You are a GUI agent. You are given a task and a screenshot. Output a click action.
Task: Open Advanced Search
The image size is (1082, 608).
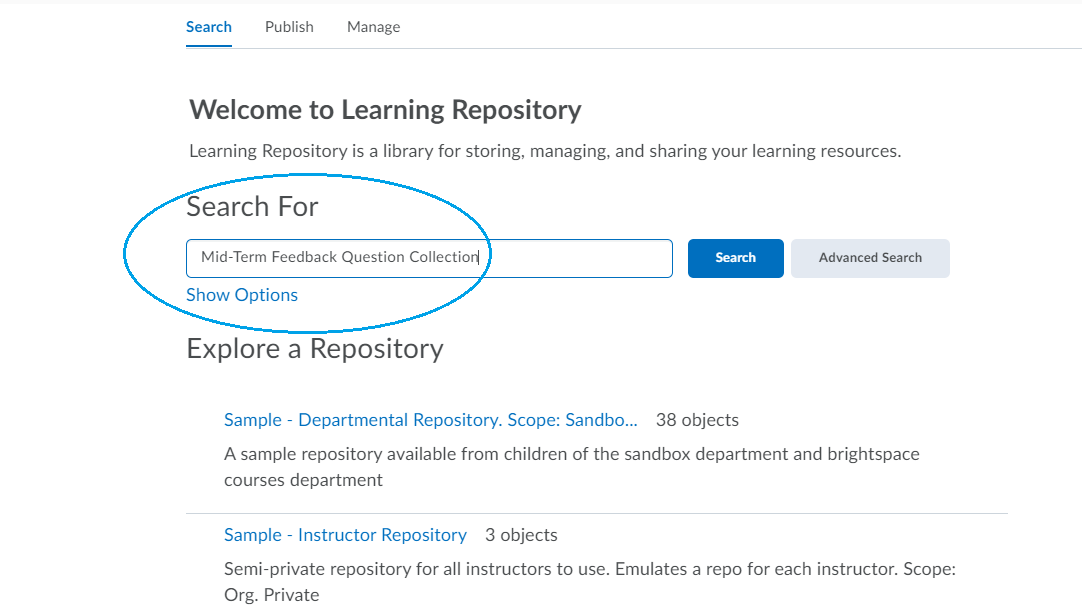[869, 258]
